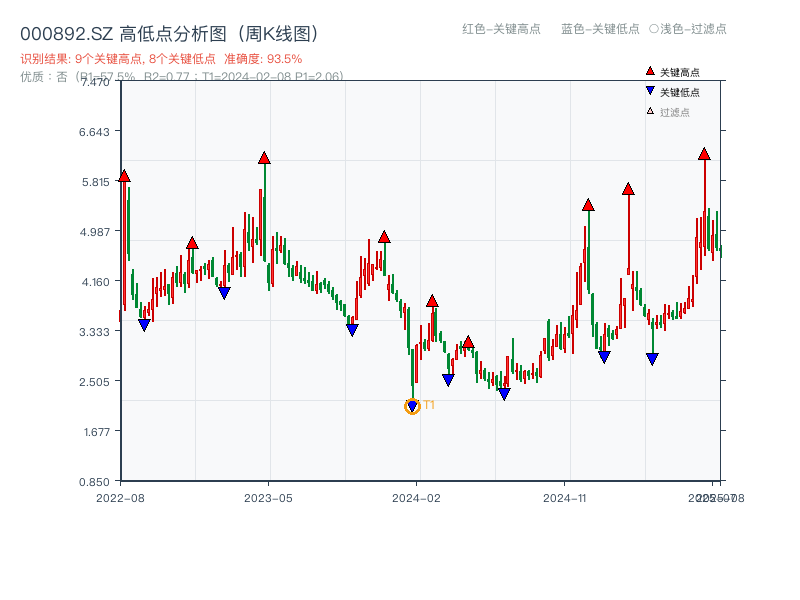Click the blue key-low marker at the deepest 2024 trough

503,394
